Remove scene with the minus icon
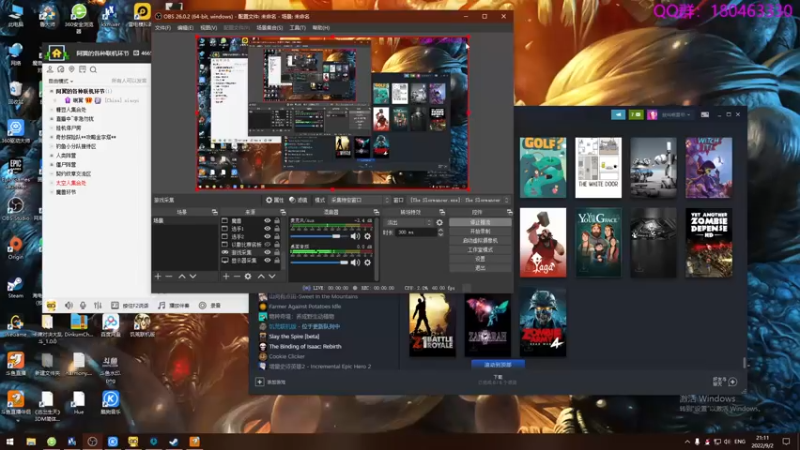The height and width of the screenshot is (450, 800). pos(169,276)
